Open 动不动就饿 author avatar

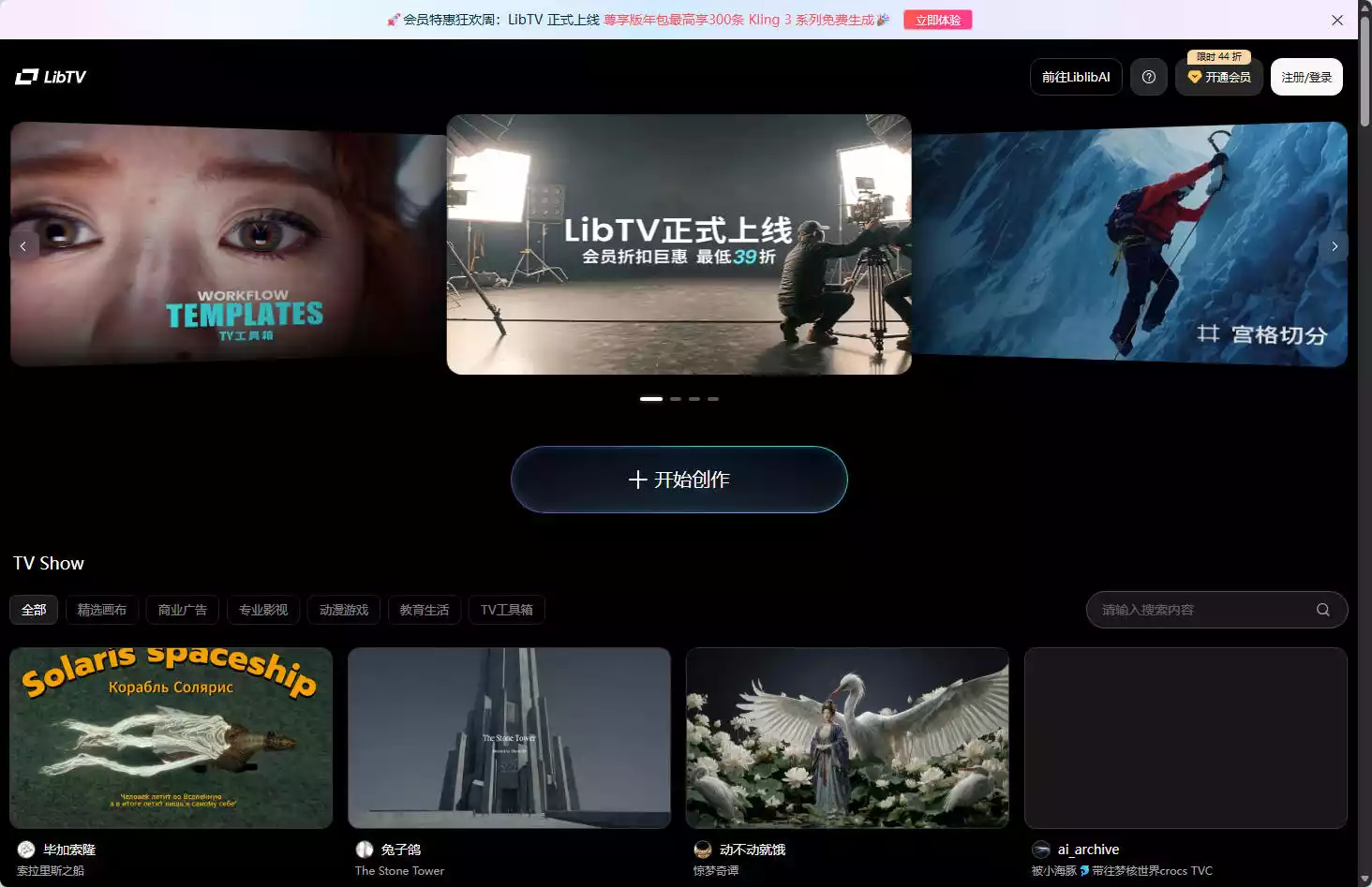(703, 850)
